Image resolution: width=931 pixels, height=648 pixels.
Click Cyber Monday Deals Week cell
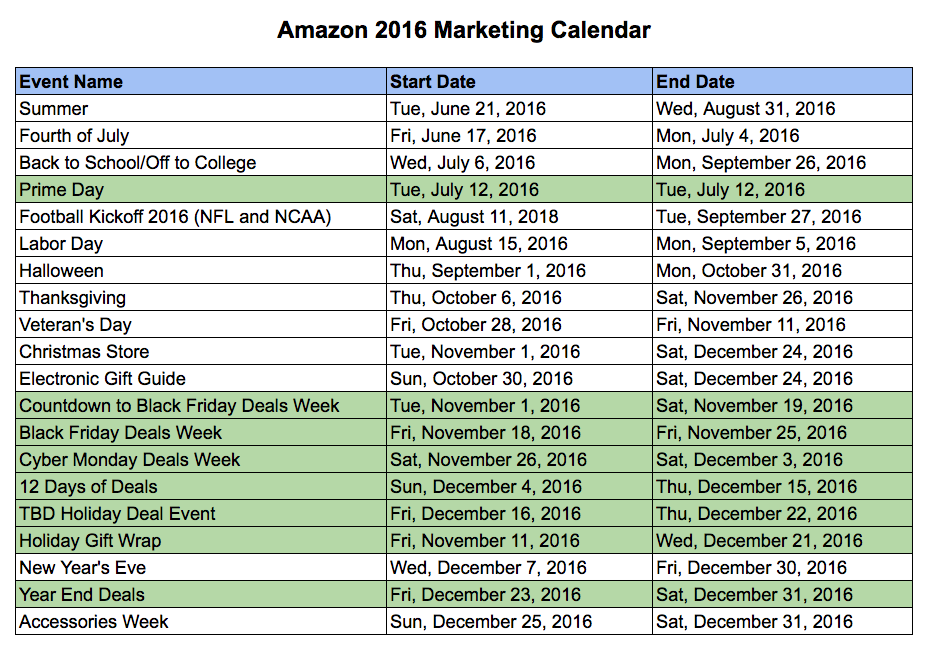[201, 460]
